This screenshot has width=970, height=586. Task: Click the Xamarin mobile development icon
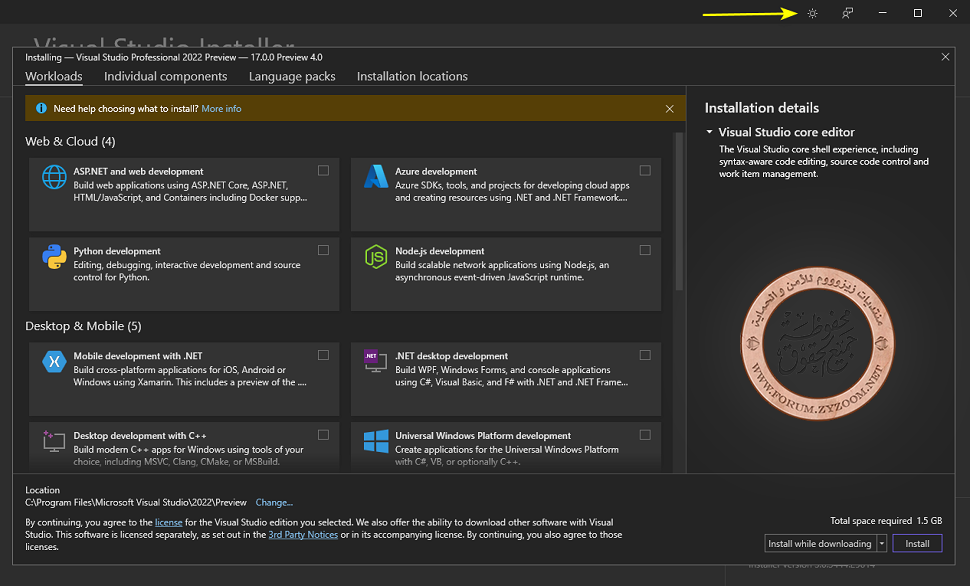click(x=54, y=361)
